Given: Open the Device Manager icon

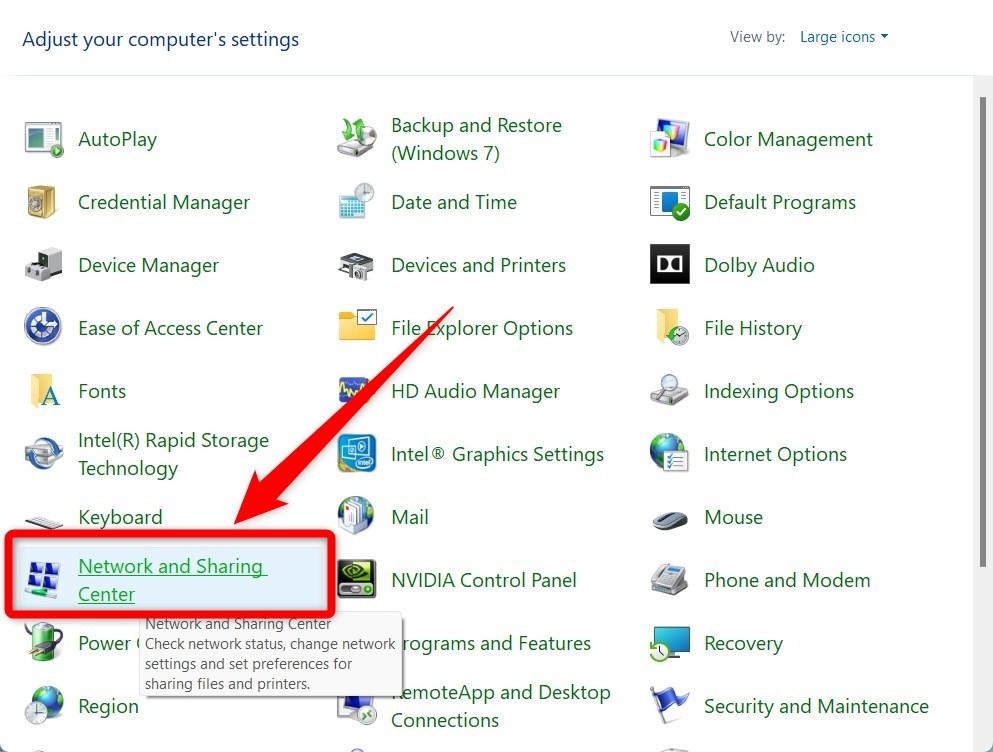Looking at the screenshot, I should click(44, 264).
